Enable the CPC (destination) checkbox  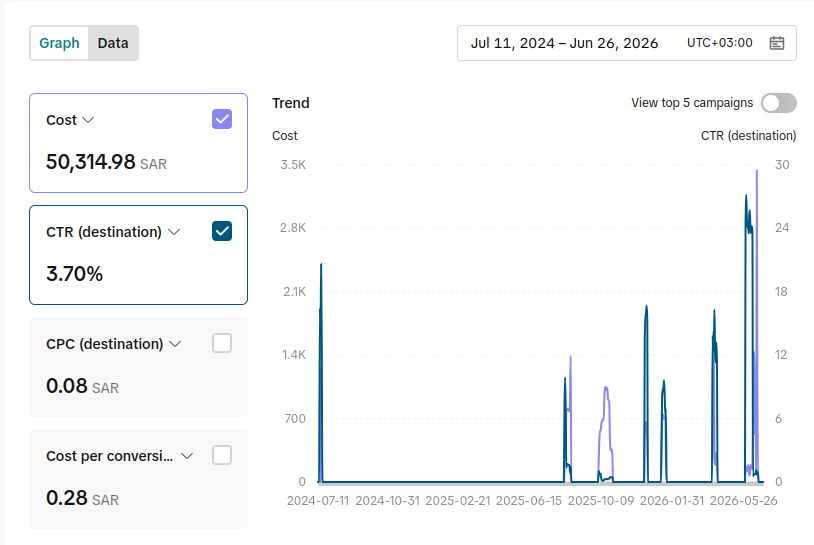coord(222,344)
